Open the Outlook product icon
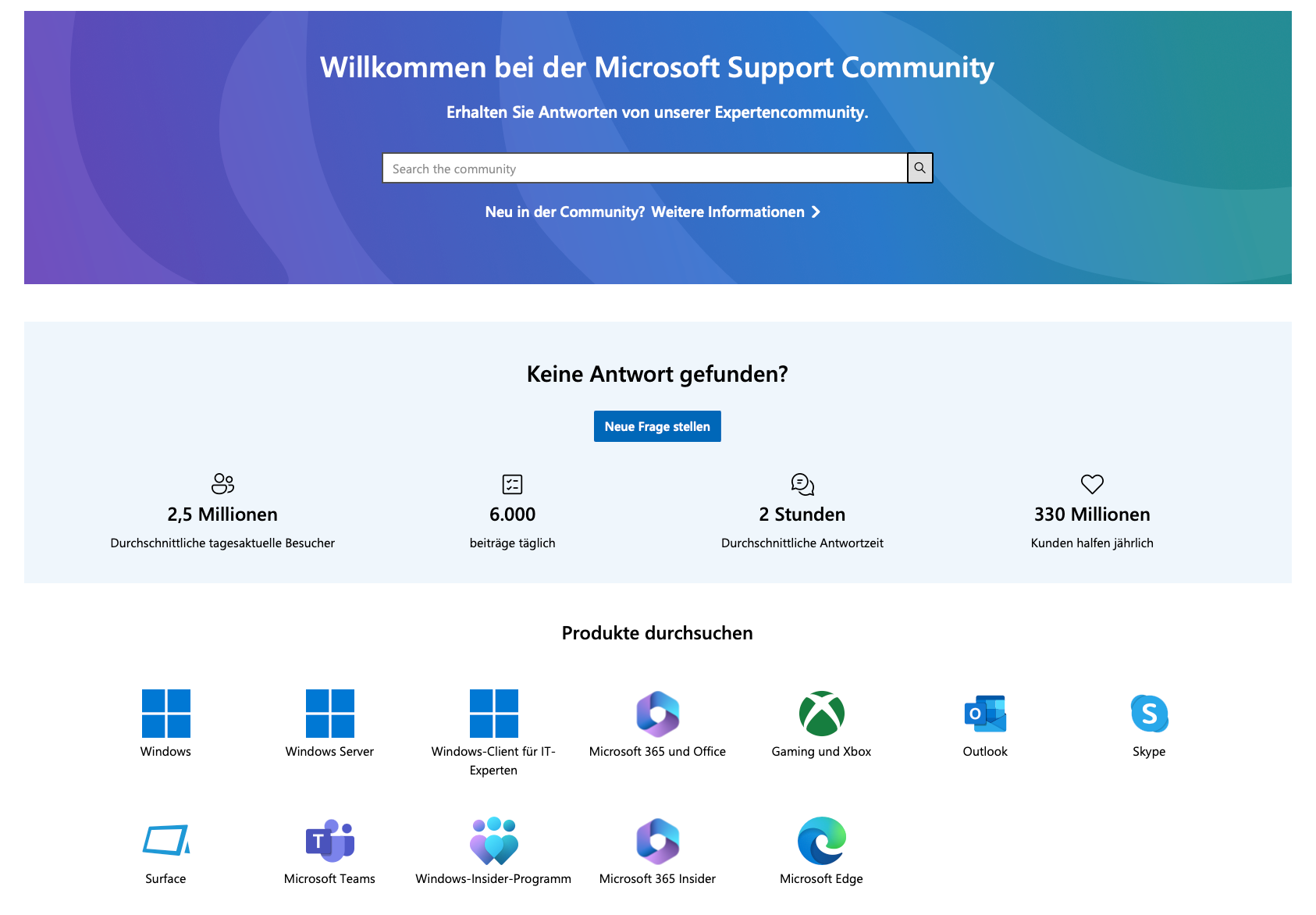1316x915 pixels. (x=985, y=713)
